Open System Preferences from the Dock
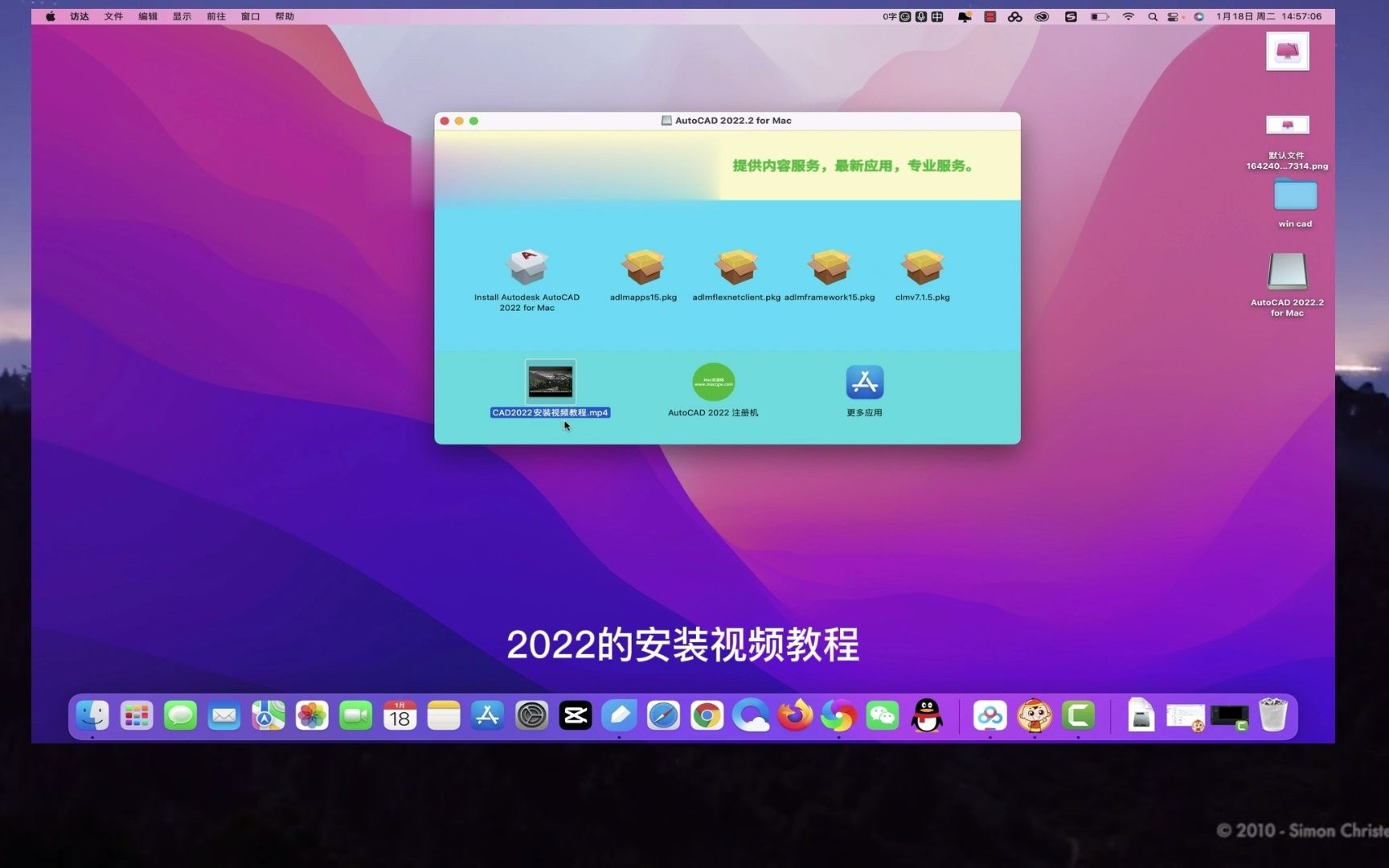1389x868 pixels. click(531, 715)
